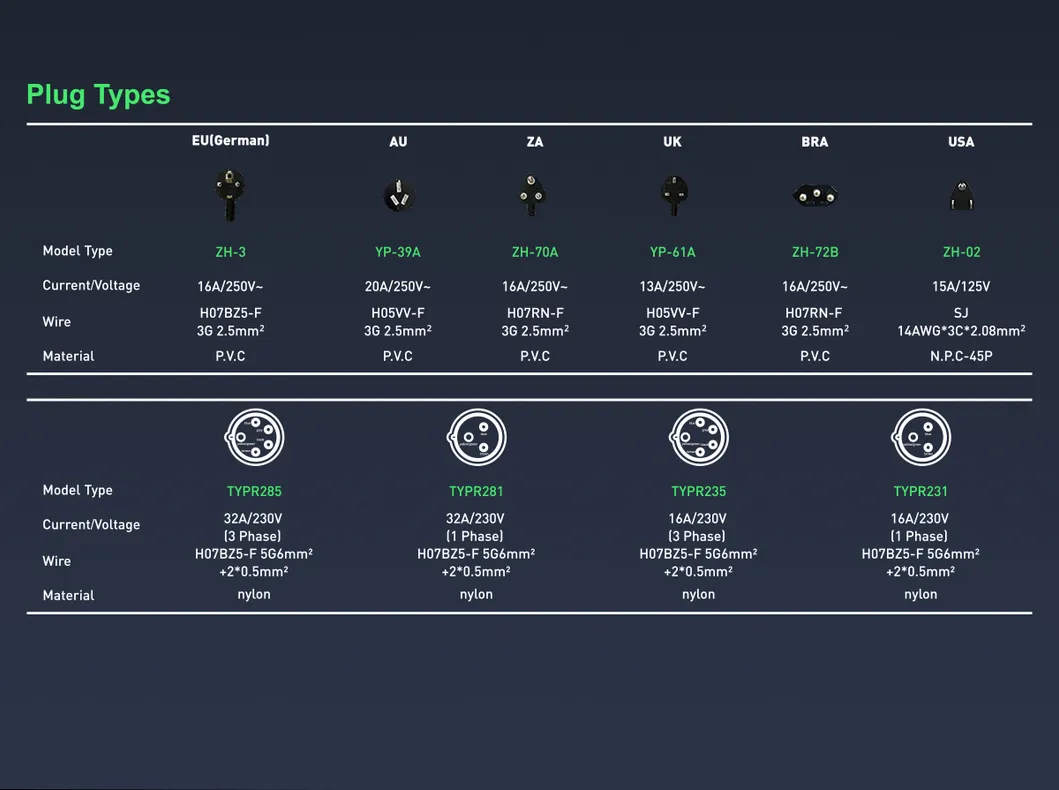
Task: Select the USA plug icon
Action: [x=961, y=196]
